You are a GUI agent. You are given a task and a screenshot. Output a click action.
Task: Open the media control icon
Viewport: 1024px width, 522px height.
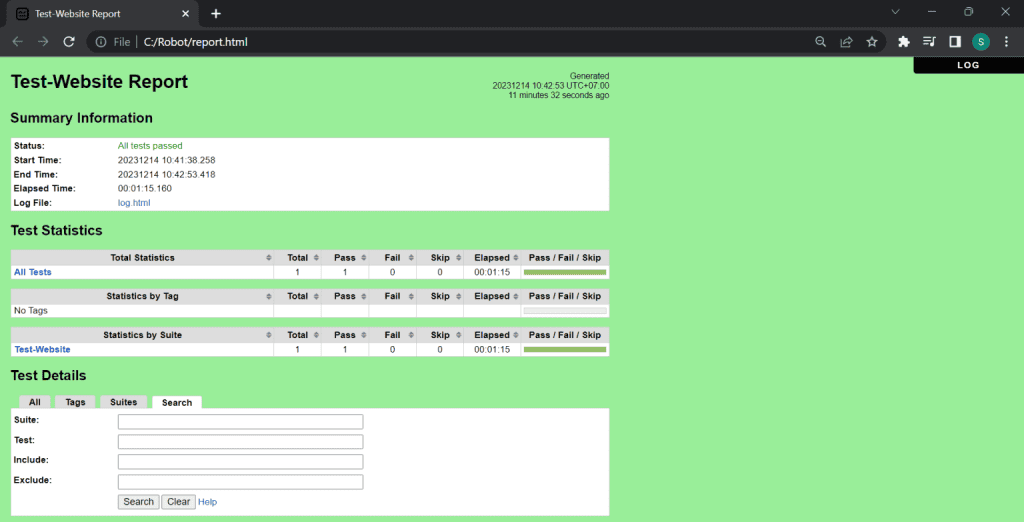pos(929,42)
